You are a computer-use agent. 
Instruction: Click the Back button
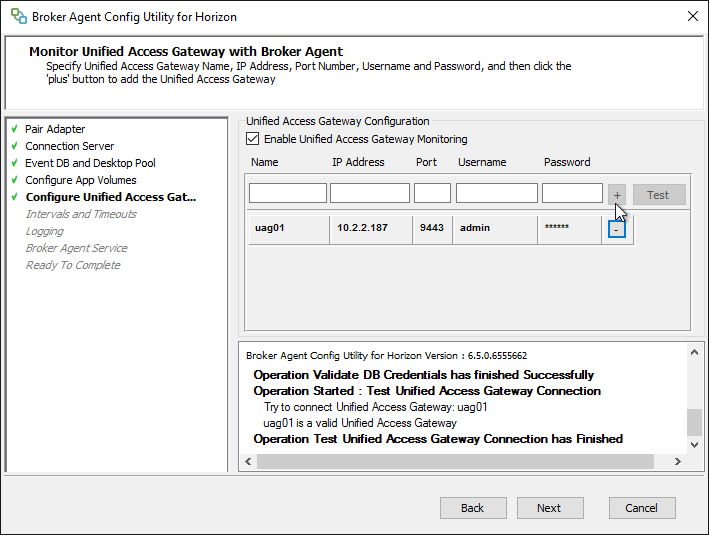[473, 508]
